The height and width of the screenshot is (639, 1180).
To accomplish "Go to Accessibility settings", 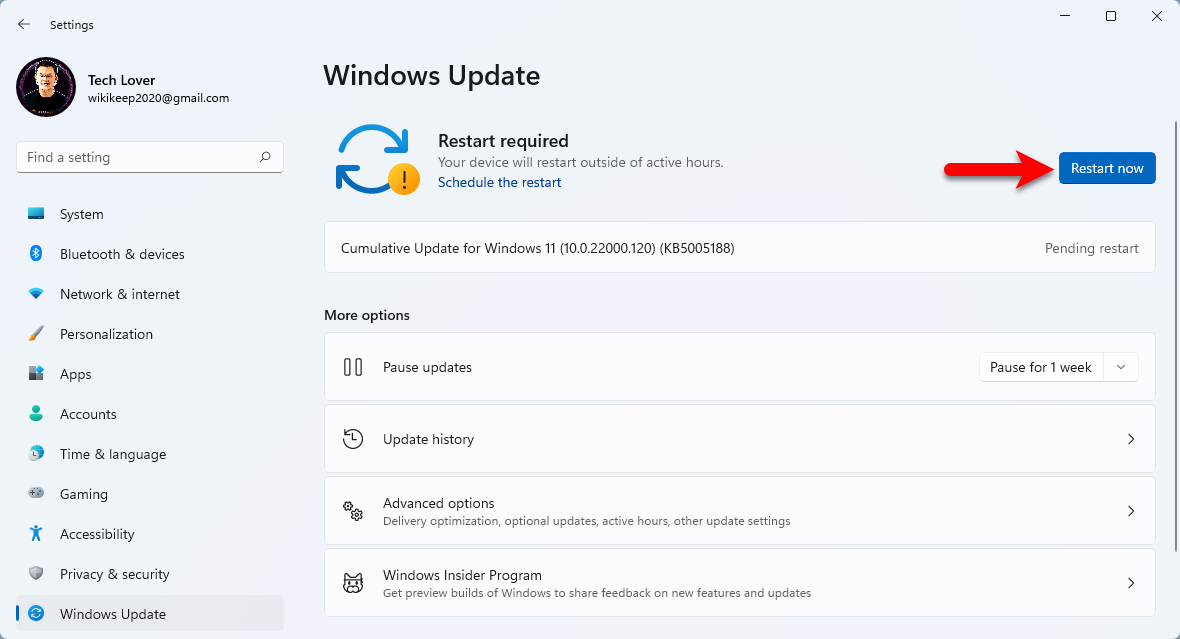I will [150, 533].
